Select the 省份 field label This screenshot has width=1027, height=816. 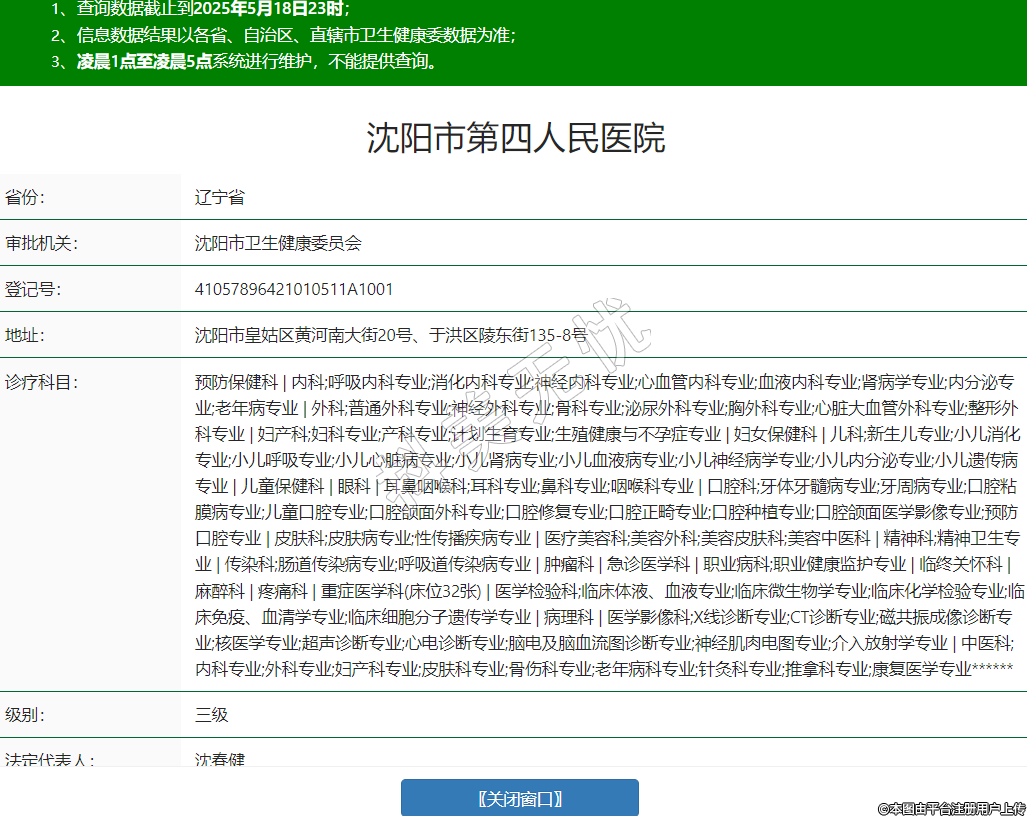click(x=25, y=197)
